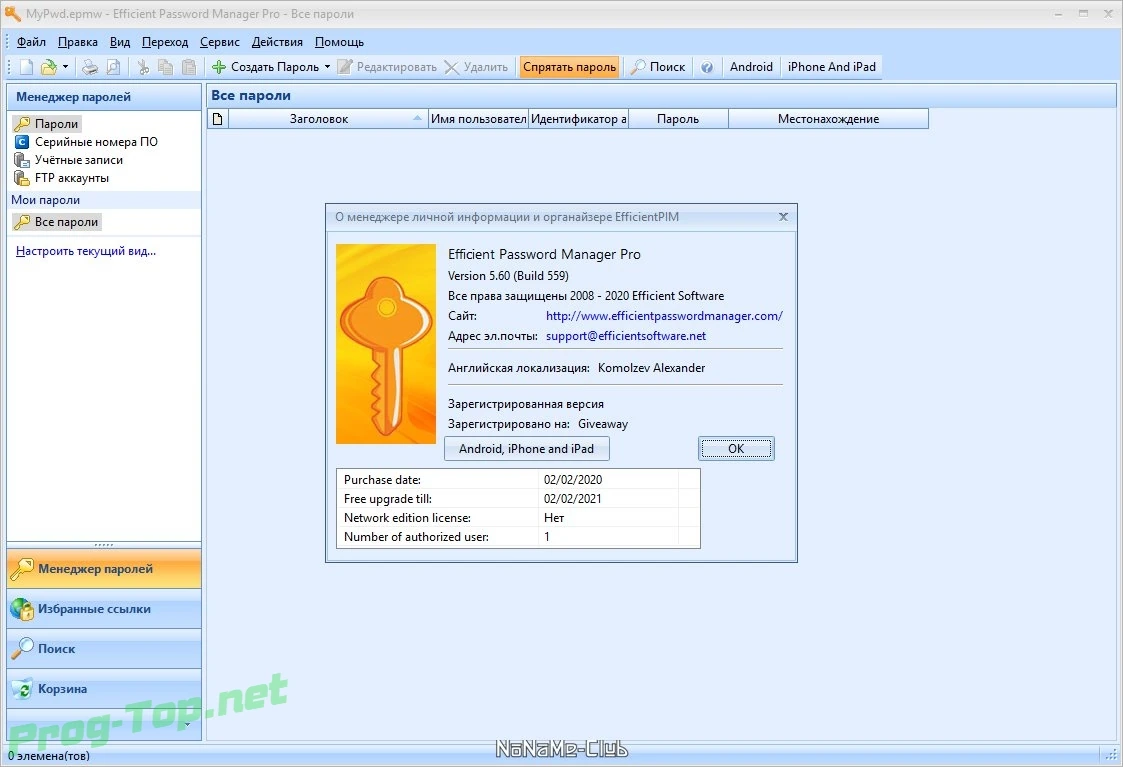Close the About EfficientPIM dialog
1123x767 pixels.
(x=784, y=217)
